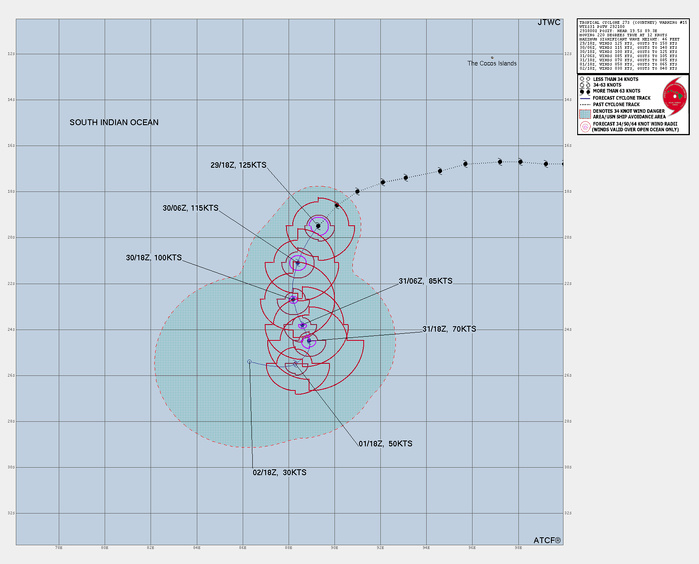
Task: Click the Cocos Islands map marker
Action: click(x=492, y=57)
